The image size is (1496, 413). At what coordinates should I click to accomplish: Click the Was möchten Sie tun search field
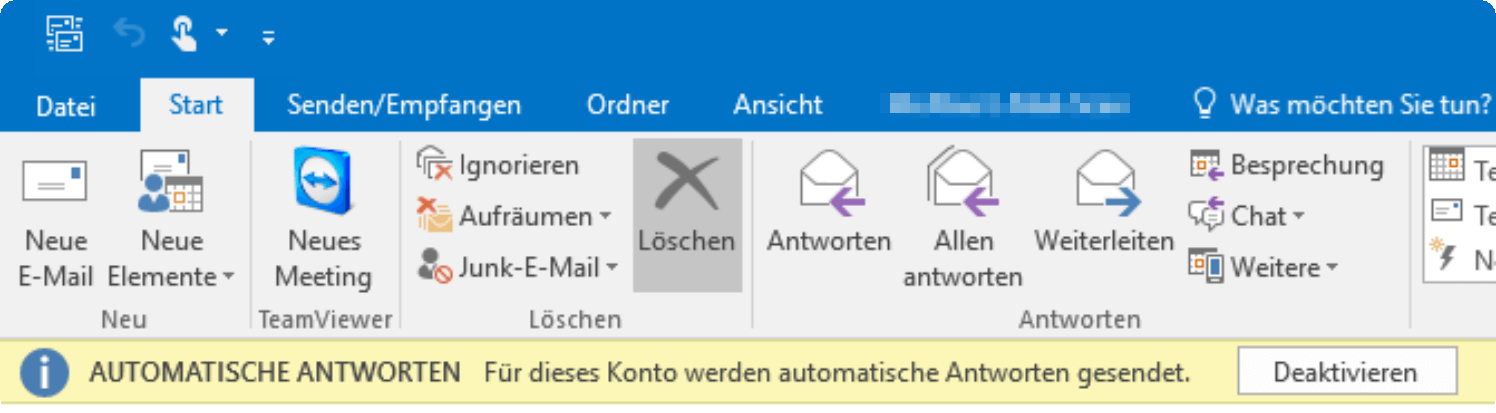click(1343, 104)
